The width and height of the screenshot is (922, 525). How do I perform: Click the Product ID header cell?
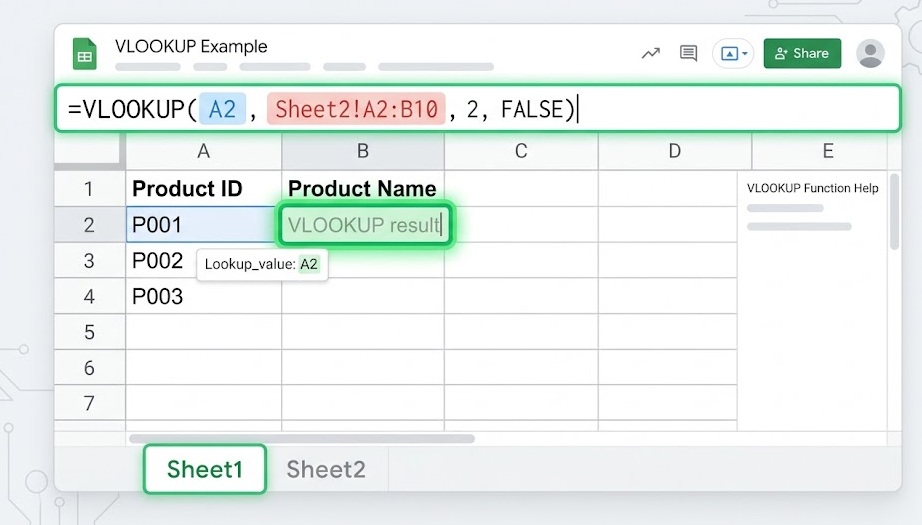coord(203,189)
